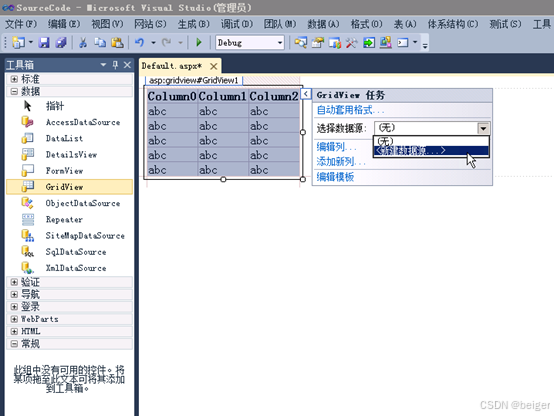Choose (无) in the data source list

(431, 141)
